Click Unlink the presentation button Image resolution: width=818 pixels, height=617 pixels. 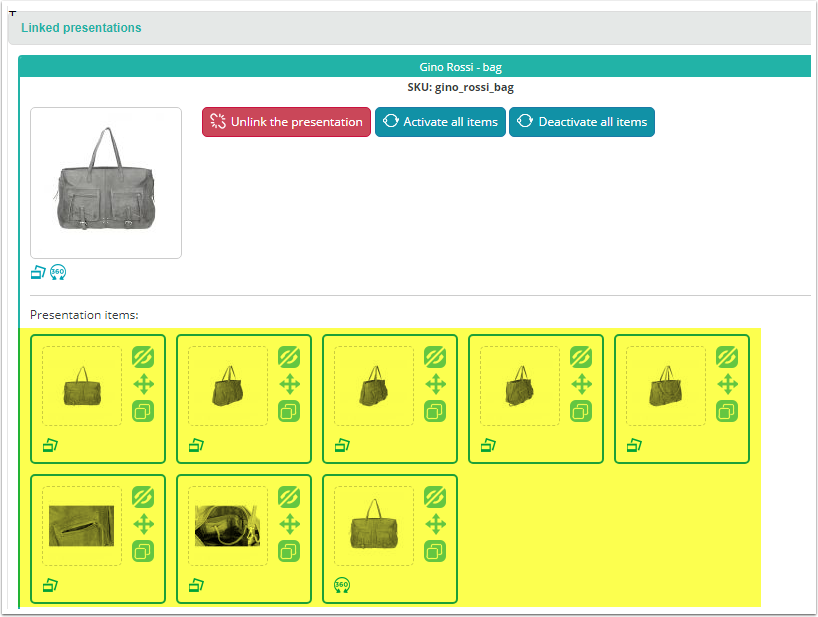coord(286,122)
